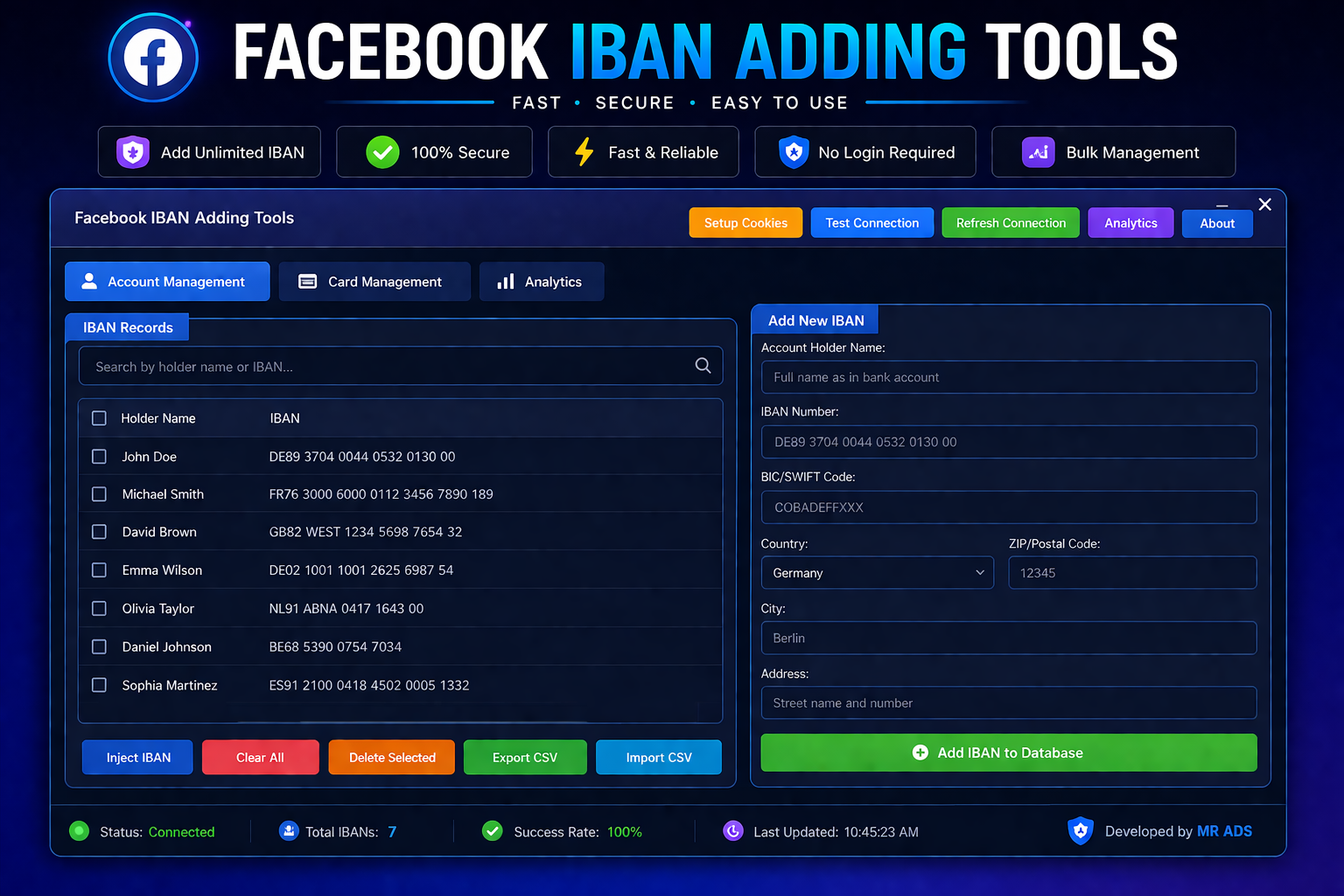Viewport: 1344px width, 896px height.
Task: Click the card icon on Card Management tab
Action: (307, 282)
